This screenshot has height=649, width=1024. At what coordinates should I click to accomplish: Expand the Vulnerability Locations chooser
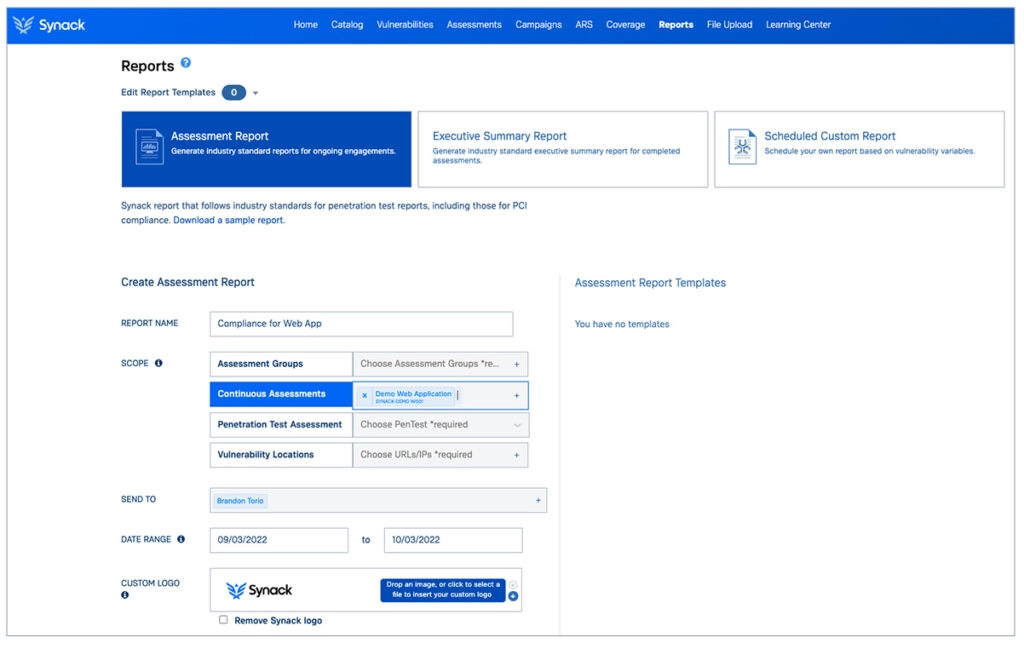516,455
